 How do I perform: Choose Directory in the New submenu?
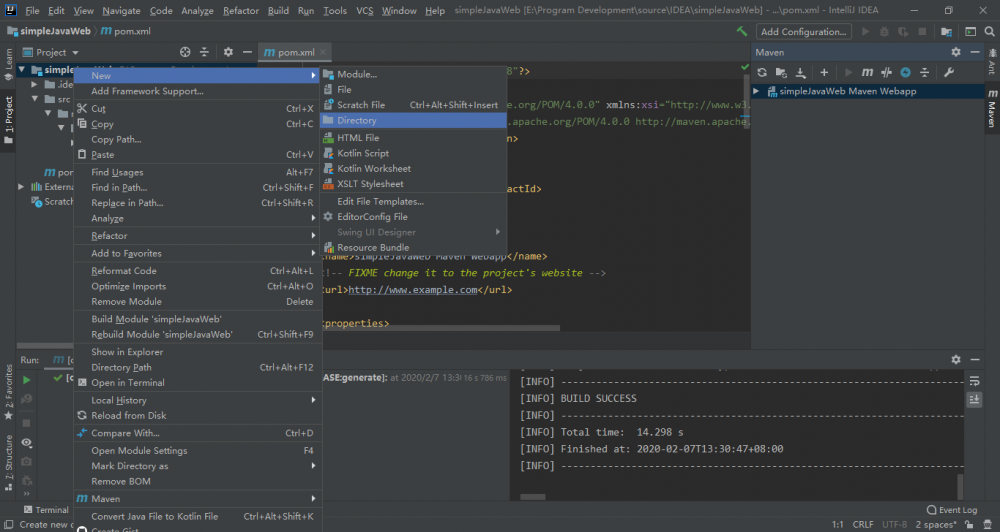tap(414, 121)
